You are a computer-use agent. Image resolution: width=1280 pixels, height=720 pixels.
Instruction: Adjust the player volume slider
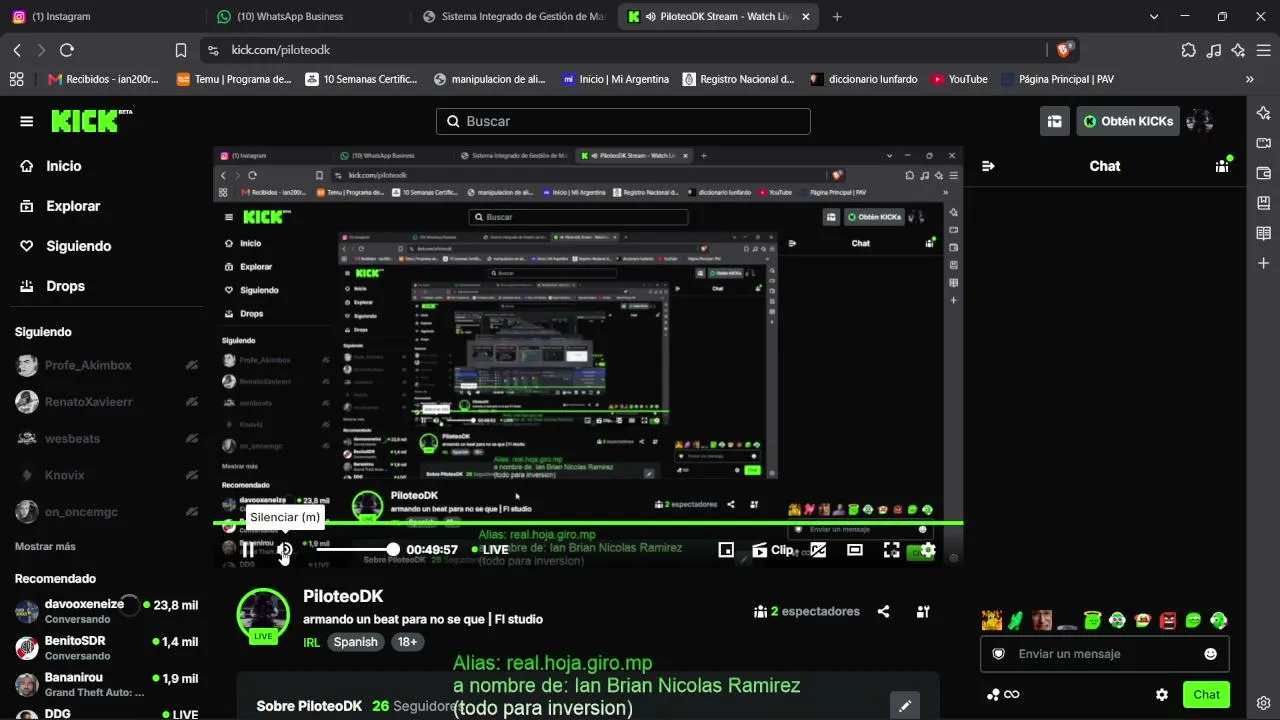pyautogui.click(x=356, y=550)
